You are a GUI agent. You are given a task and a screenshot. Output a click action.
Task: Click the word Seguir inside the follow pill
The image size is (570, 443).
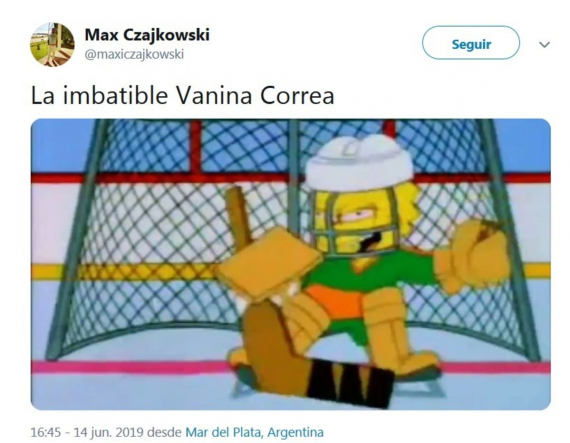(471, 44)
